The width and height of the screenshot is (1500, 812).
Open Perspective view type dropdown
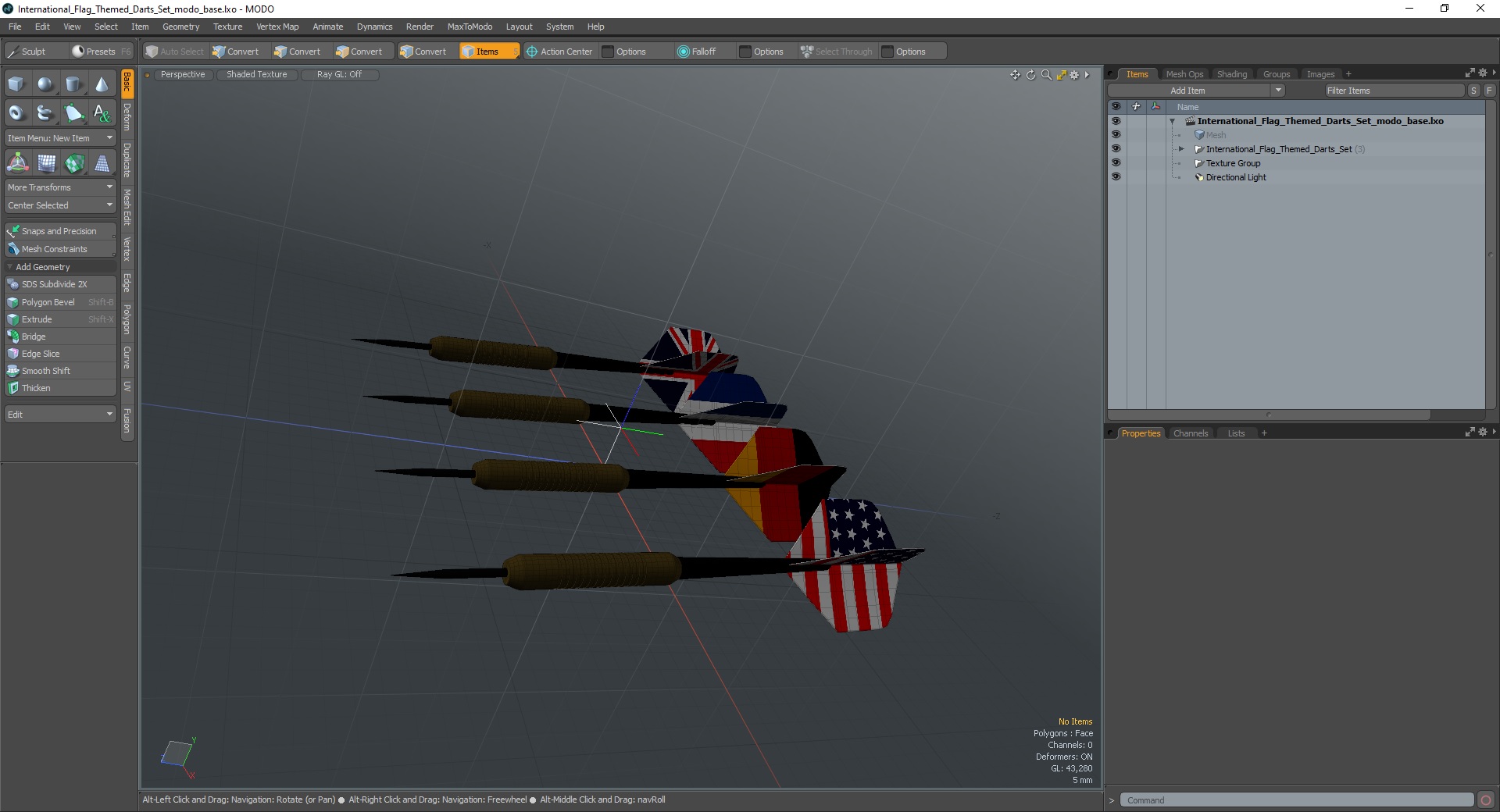click(183, 75)
